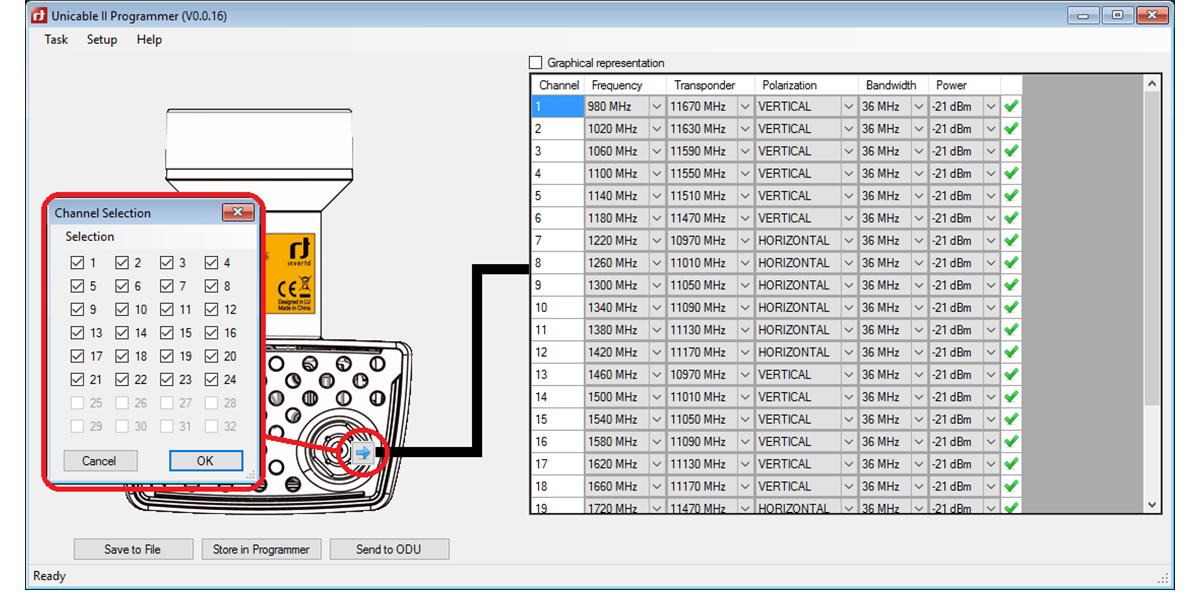
Task: Click the blue arrow icon on the LNB connector
Action: click(363, 453)
